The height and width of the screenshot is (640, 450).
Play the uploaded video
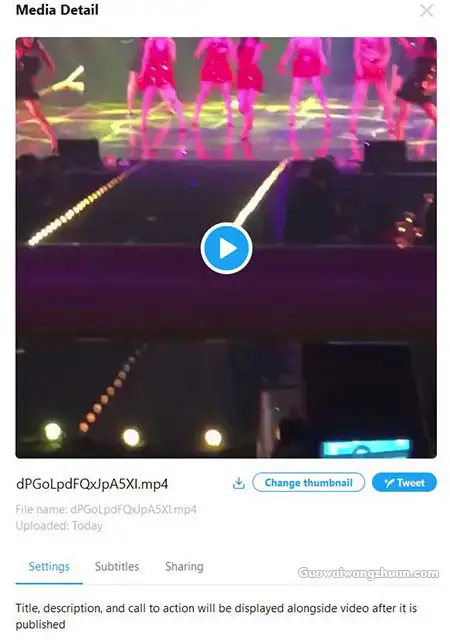point(226,248)
